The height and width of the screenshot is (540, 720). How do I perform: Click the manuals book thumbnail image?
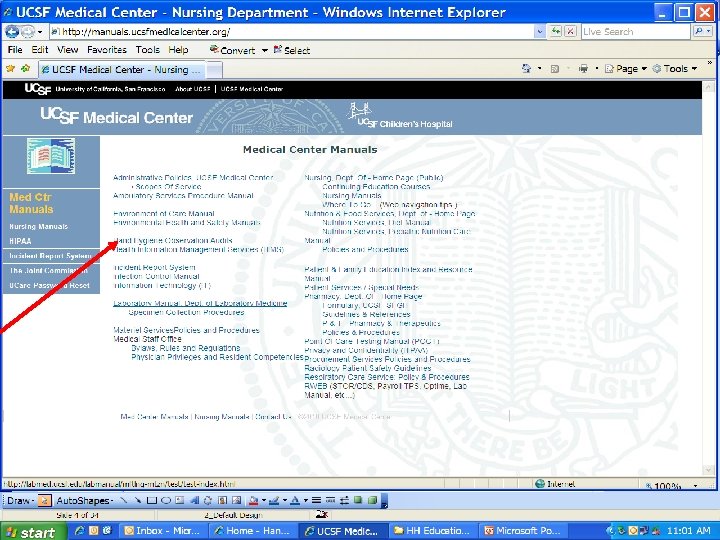pyautogui.click(x=51, y=156)
